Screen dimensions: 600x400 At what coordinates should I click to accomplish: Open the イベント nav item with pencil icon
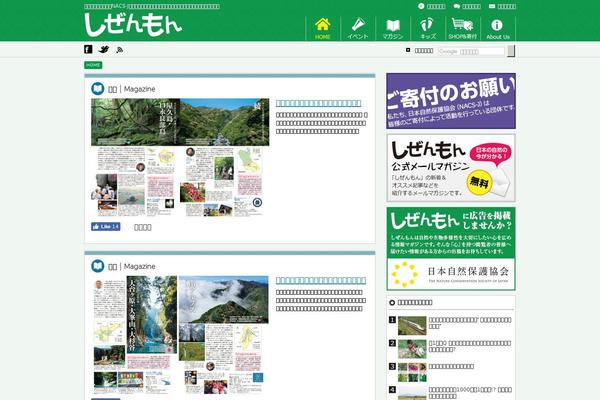pyautogui.click(x=358, y=28)
